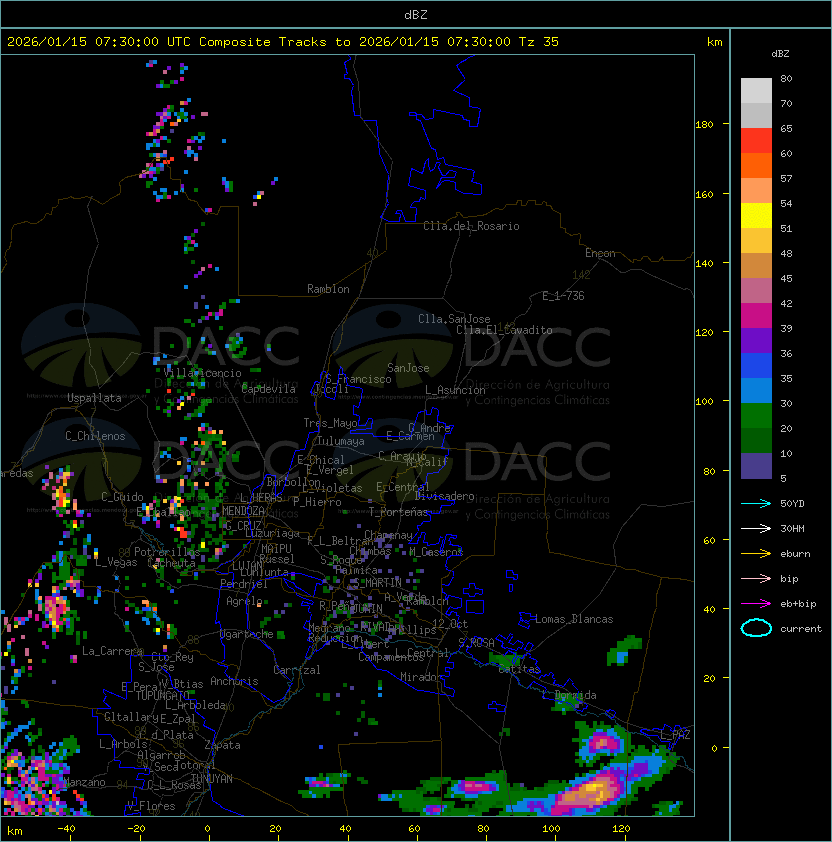Click the Villavicencio place label
Viewport: 832px width, 842px height.
(202, 373)
